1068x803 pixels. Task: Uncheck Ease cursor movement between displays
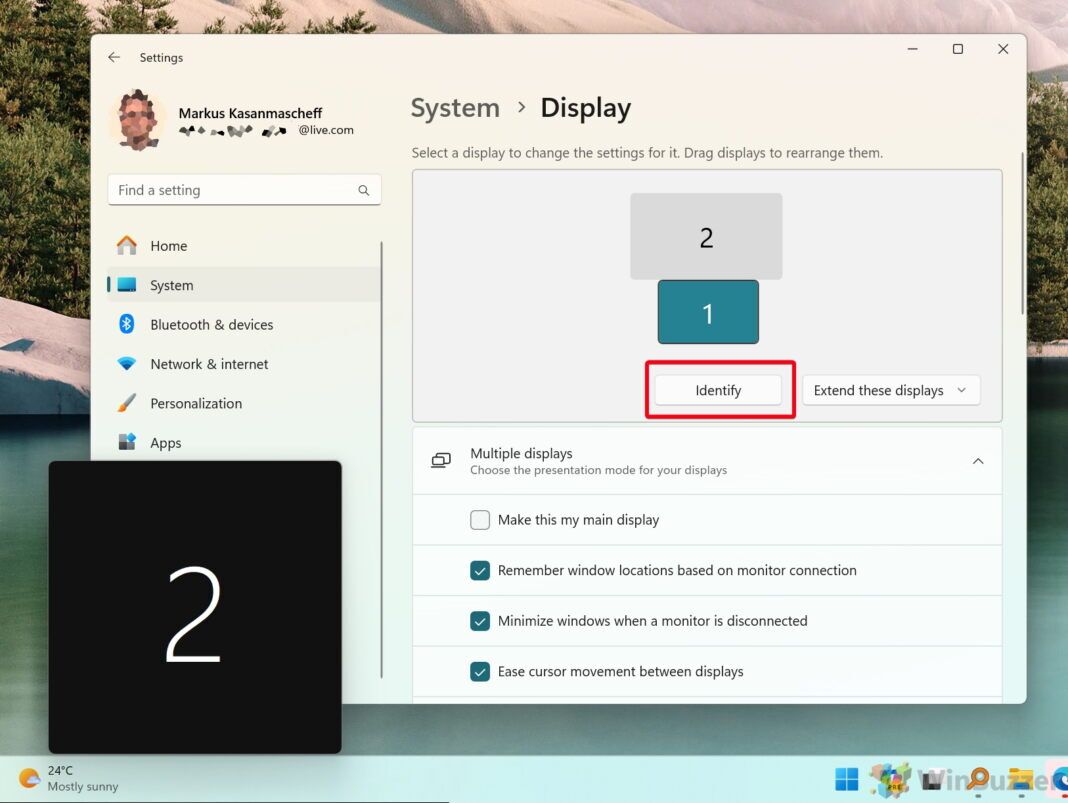click(480, 672)
